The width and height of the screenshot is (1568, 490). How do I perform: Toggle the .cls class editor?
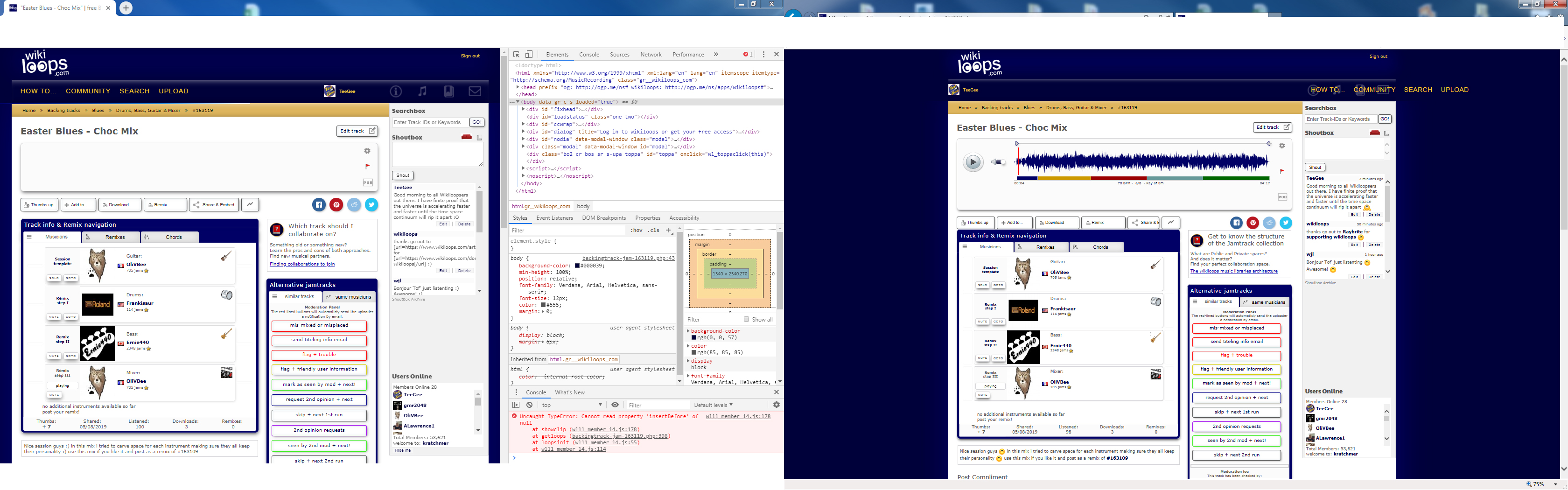[x=654, y=230]
